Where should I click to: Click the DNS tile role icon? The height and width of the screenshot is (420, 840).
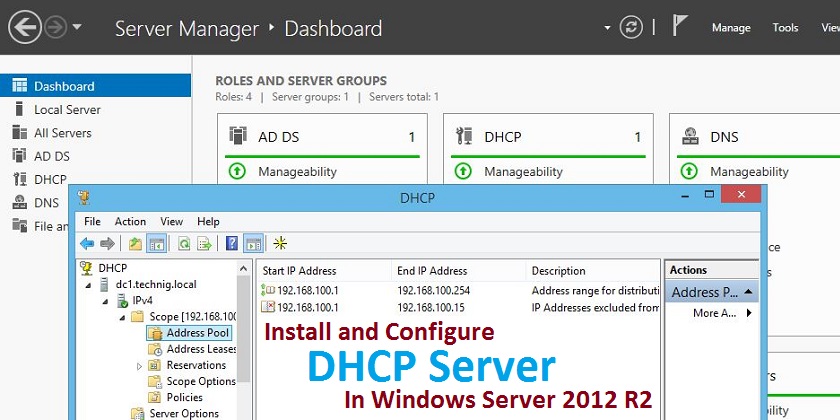tap(690, 136)
